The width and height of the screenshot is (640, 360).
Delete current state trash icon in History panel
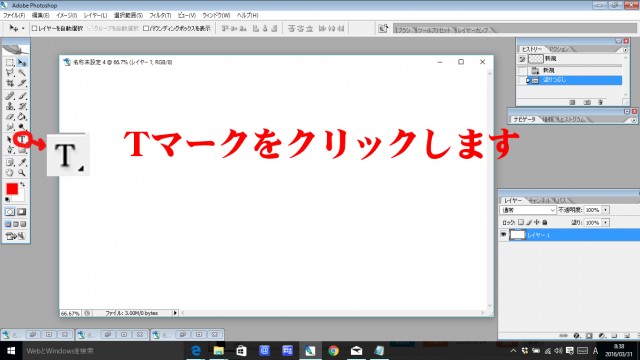pos(600,102)
